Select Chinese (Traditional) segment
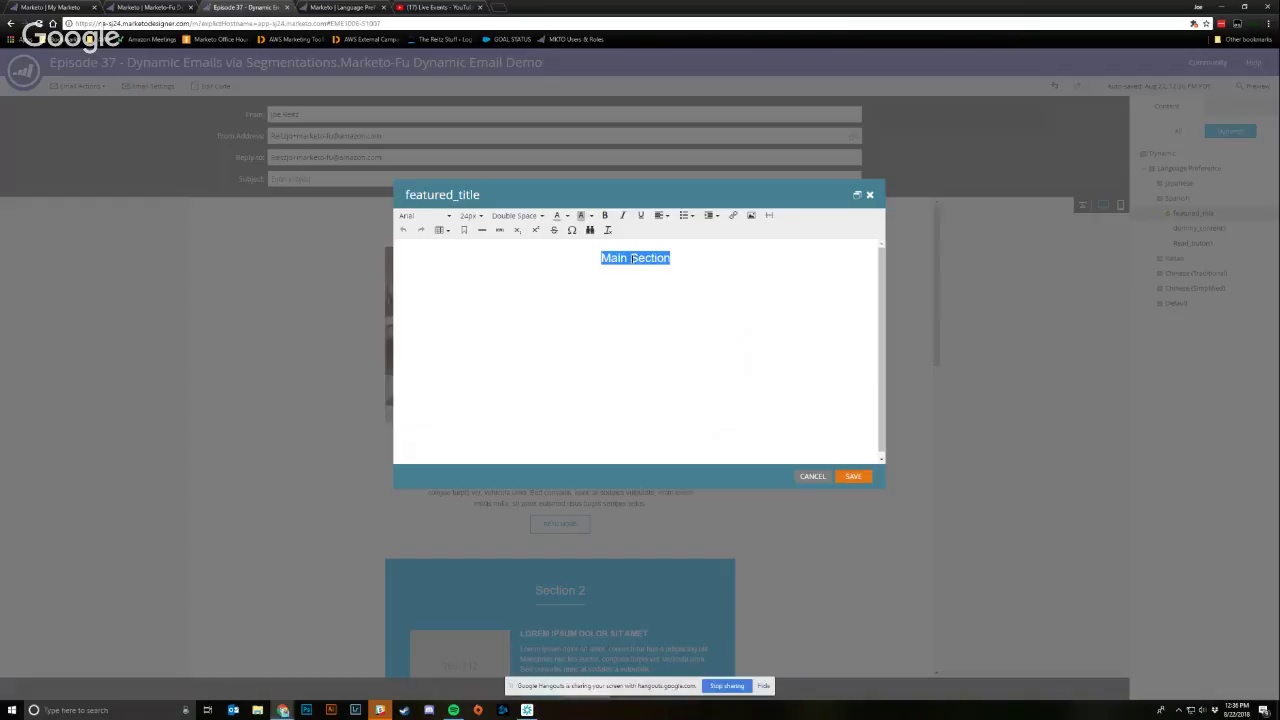 point(1195,273)
